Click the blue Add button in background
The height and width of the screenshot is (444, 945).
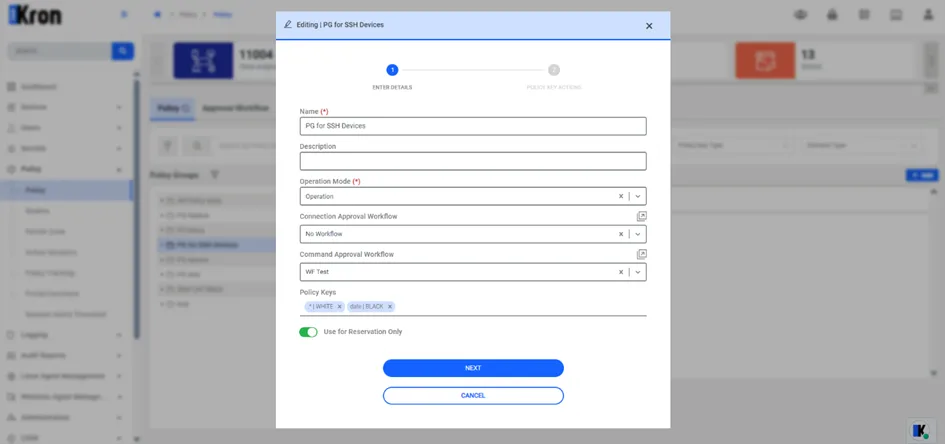(922, 175)
